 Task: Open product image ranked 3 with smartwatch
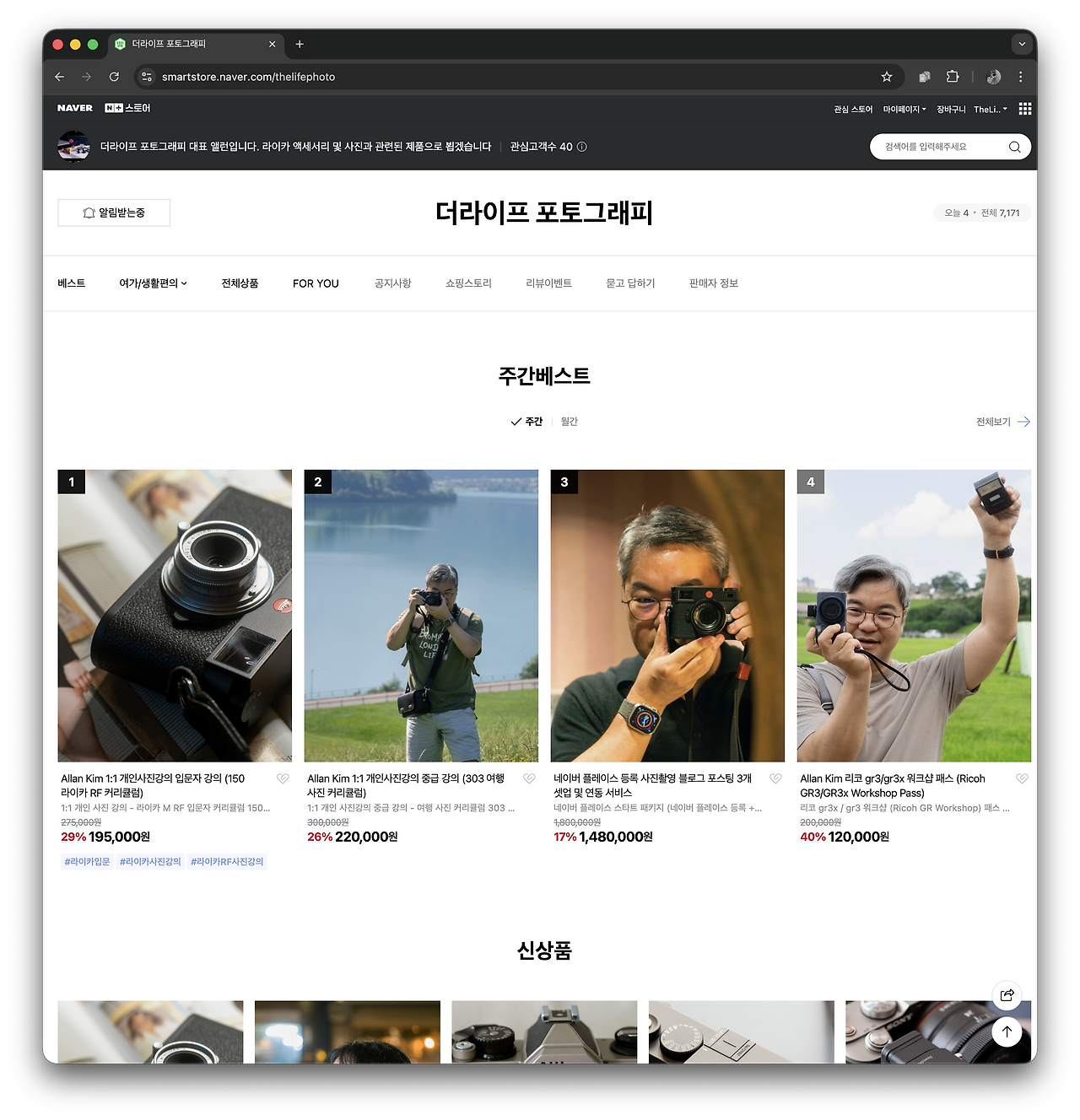click(667, 616)
